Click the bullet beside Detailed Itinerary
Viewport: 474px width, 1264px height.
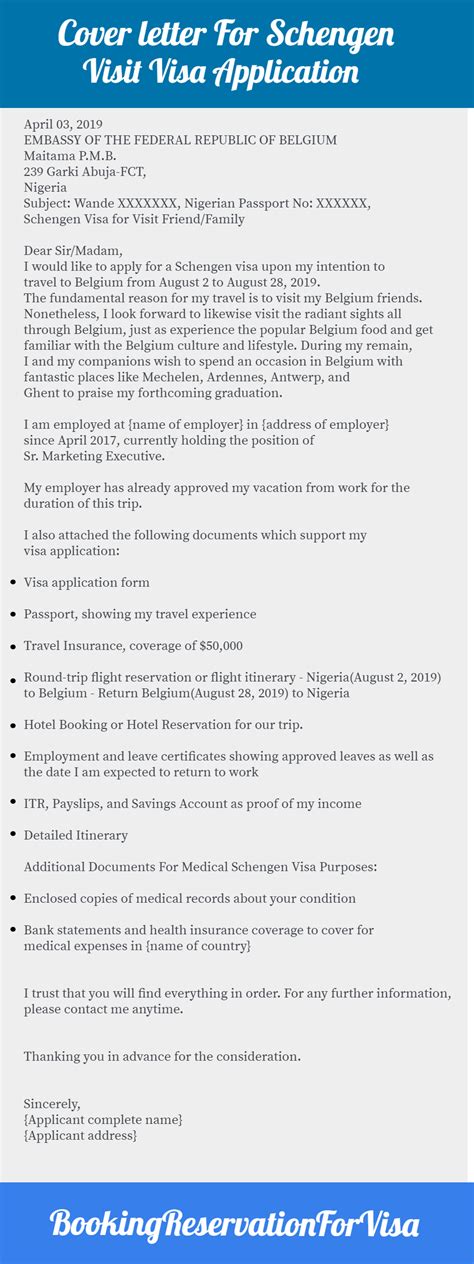coord(11,835)
